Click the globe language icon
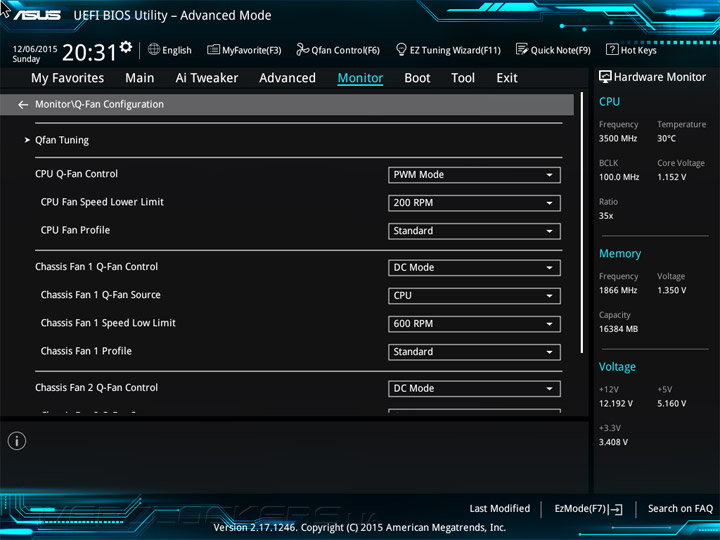The height and width of the screenshot is (540, 720). coord(154,49)
